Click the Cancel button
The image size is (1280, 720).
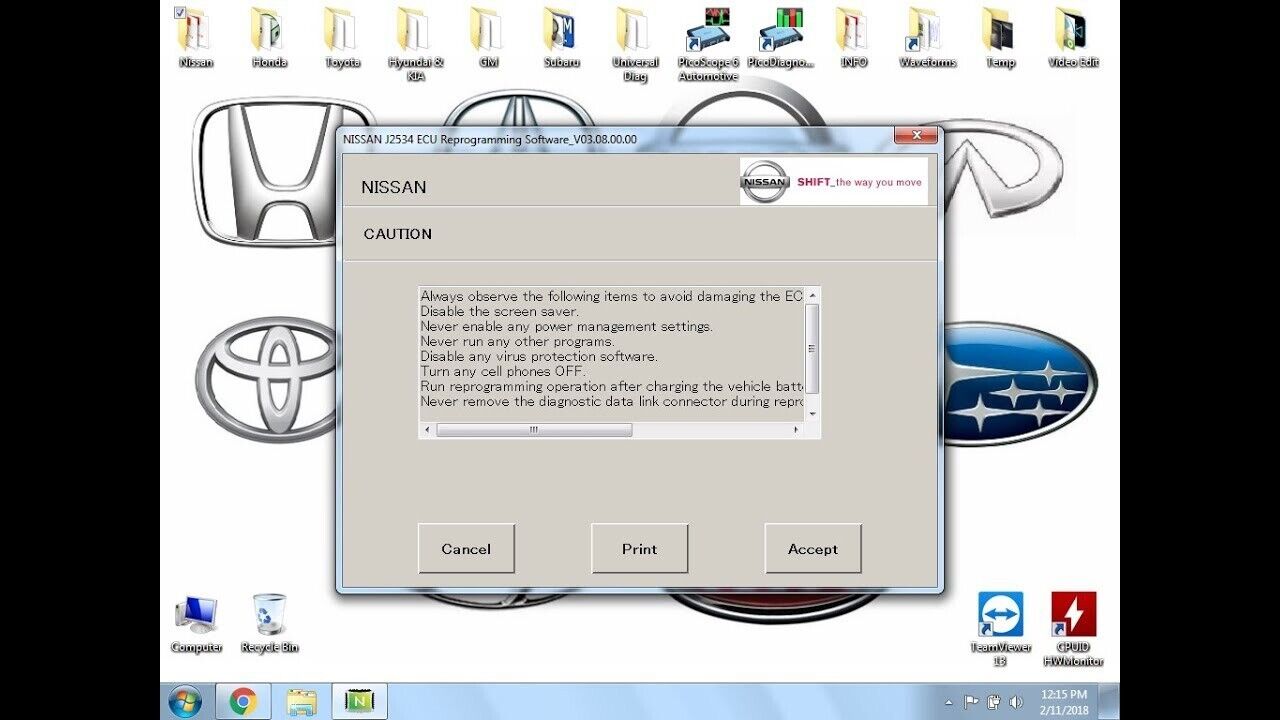[466, 549]
